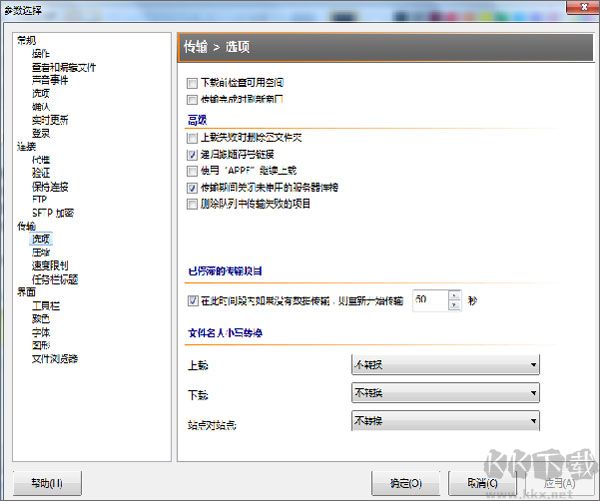Select 颜色 tree item
The height and width of the screenshot is (501, 600).
click(x=41, y=319)
